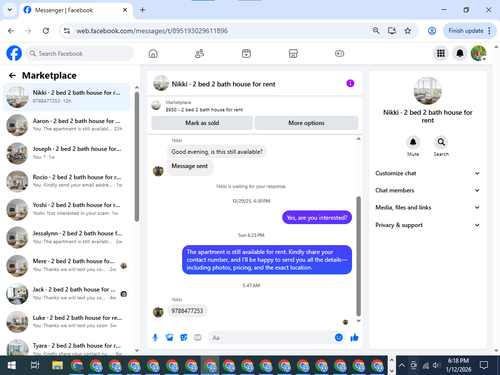Click Nikki's listing thumbnail in right panel
Viewport: 500px width, 375px height.
coord(428,91)
